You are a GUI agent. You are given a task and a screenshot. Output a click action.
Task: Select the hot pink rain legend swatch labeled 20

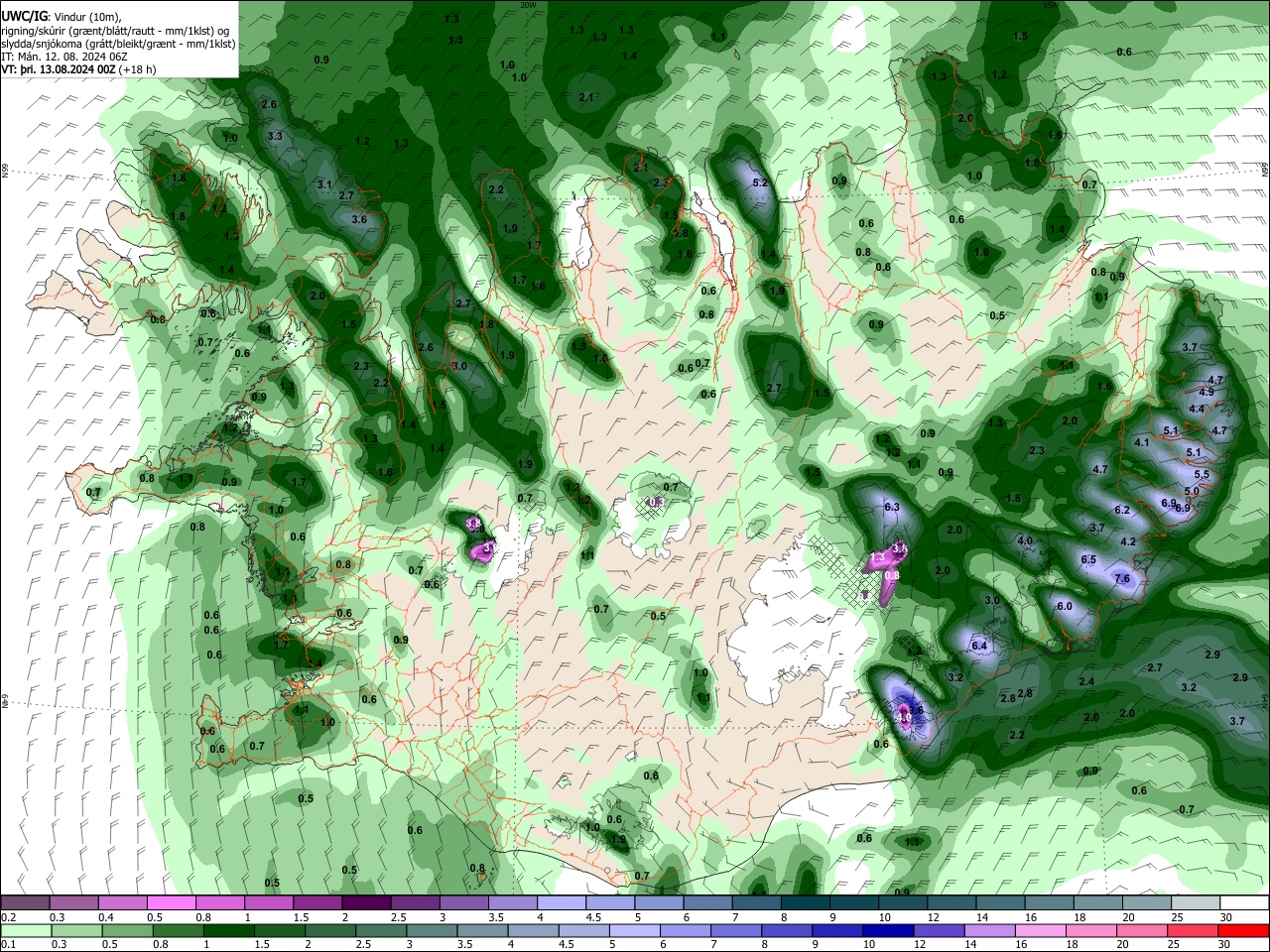pos(1144,931)
